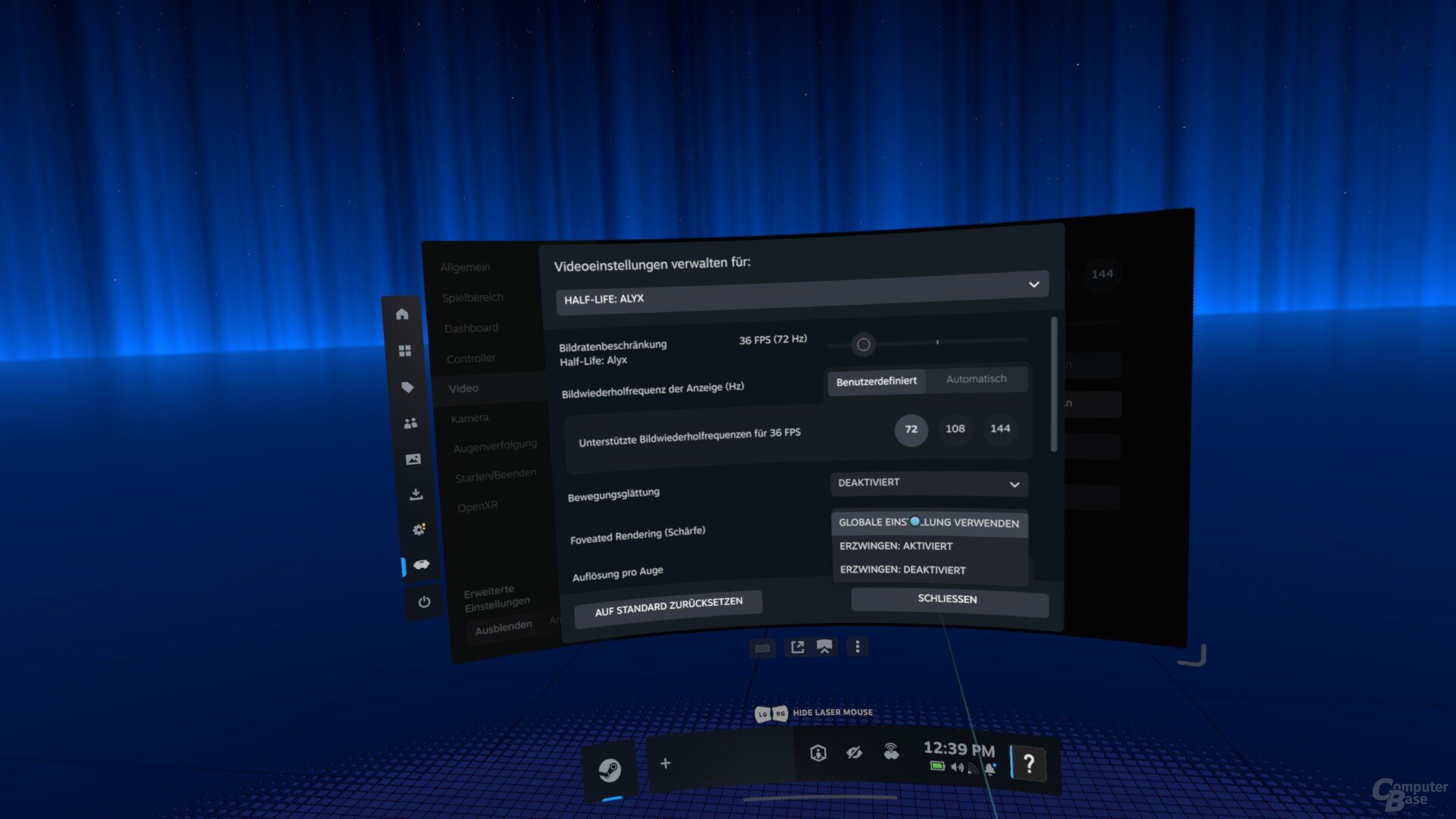Open the keyboard icon below the panel
Viewport: 1456px width, 819px height.
point(762,648)
